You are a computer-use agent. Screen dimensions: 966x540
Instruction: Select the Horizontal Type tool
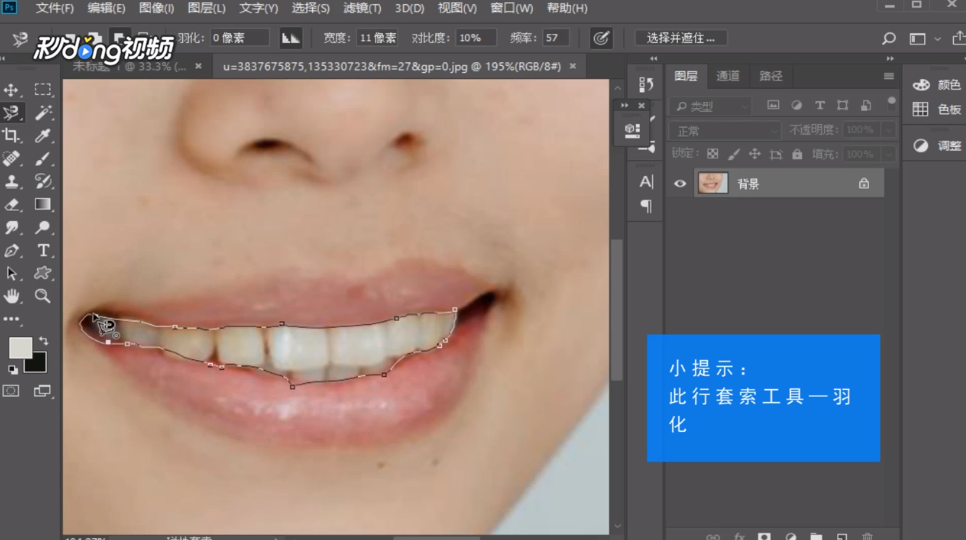pyautogui.click(x=43, y=251)
